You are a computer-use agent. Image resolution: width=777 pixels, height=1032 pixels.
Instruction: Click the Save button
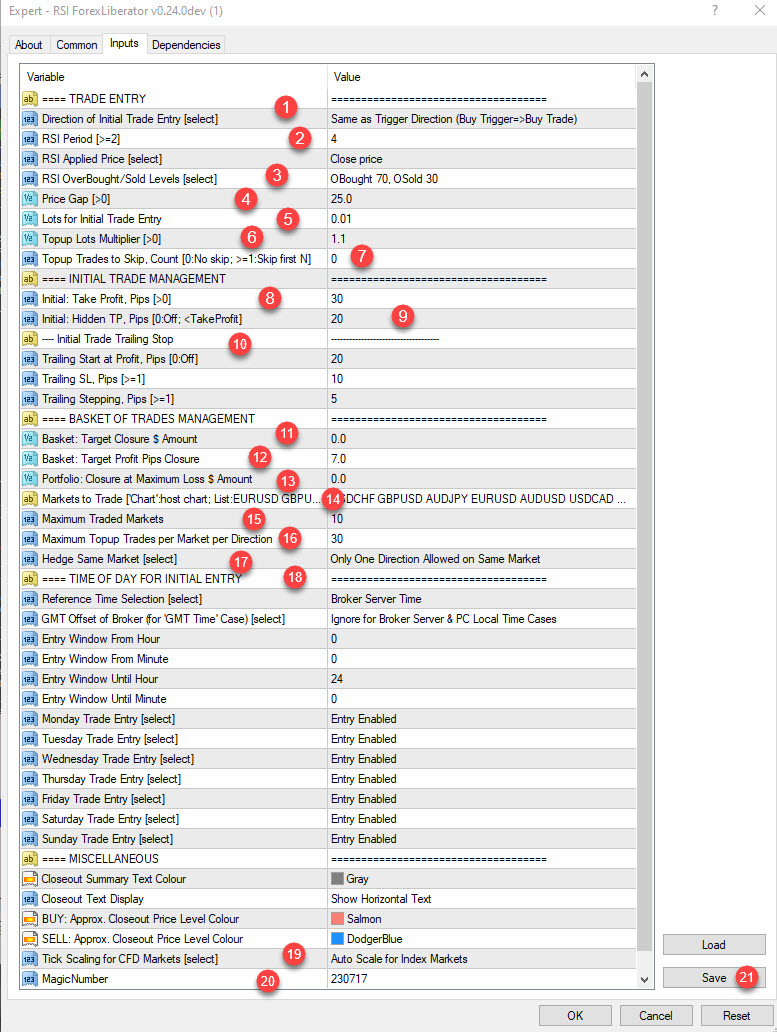[x=714, y=977]
